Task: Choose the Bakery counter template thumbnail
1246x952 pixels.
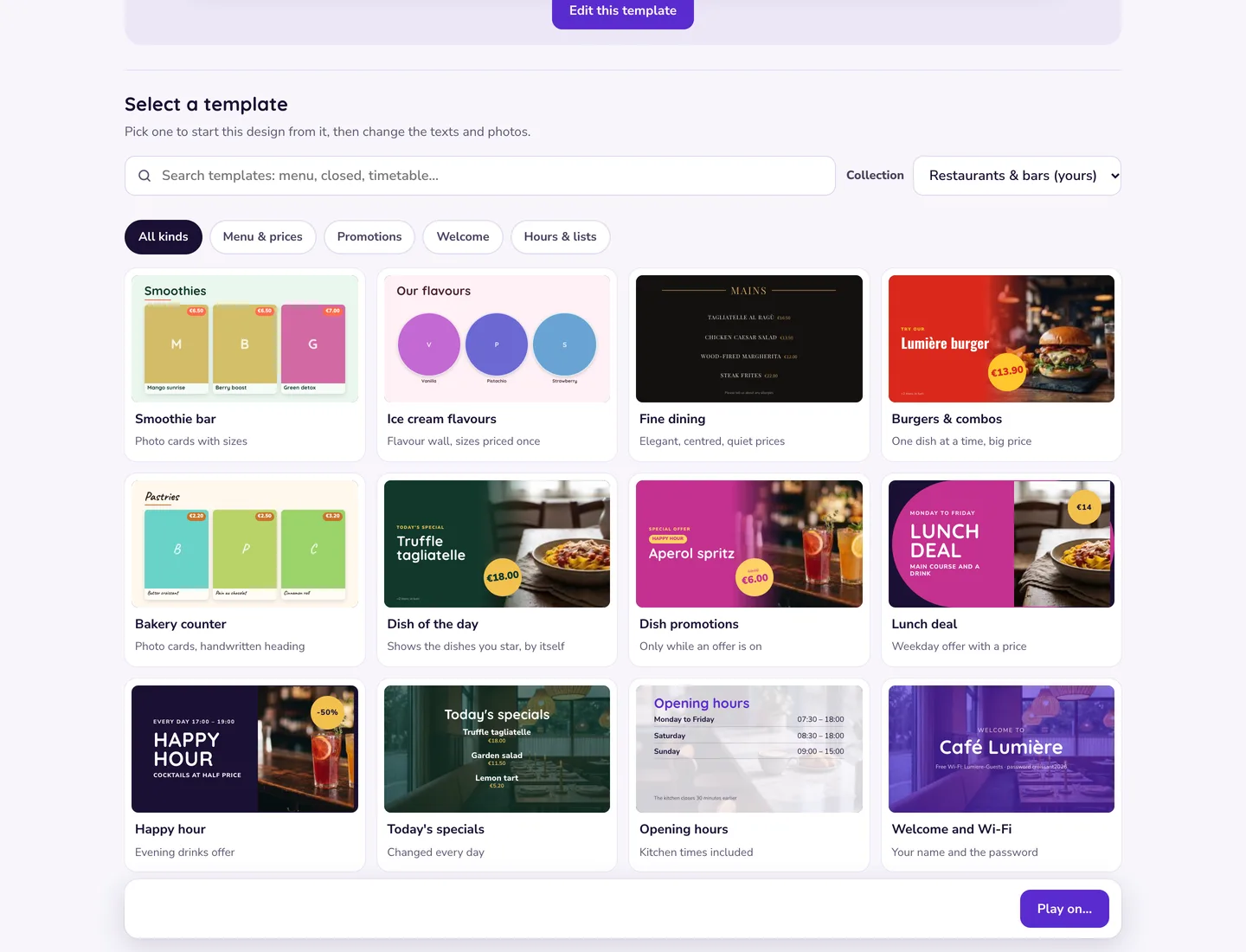Action: (x=245, y=544)
